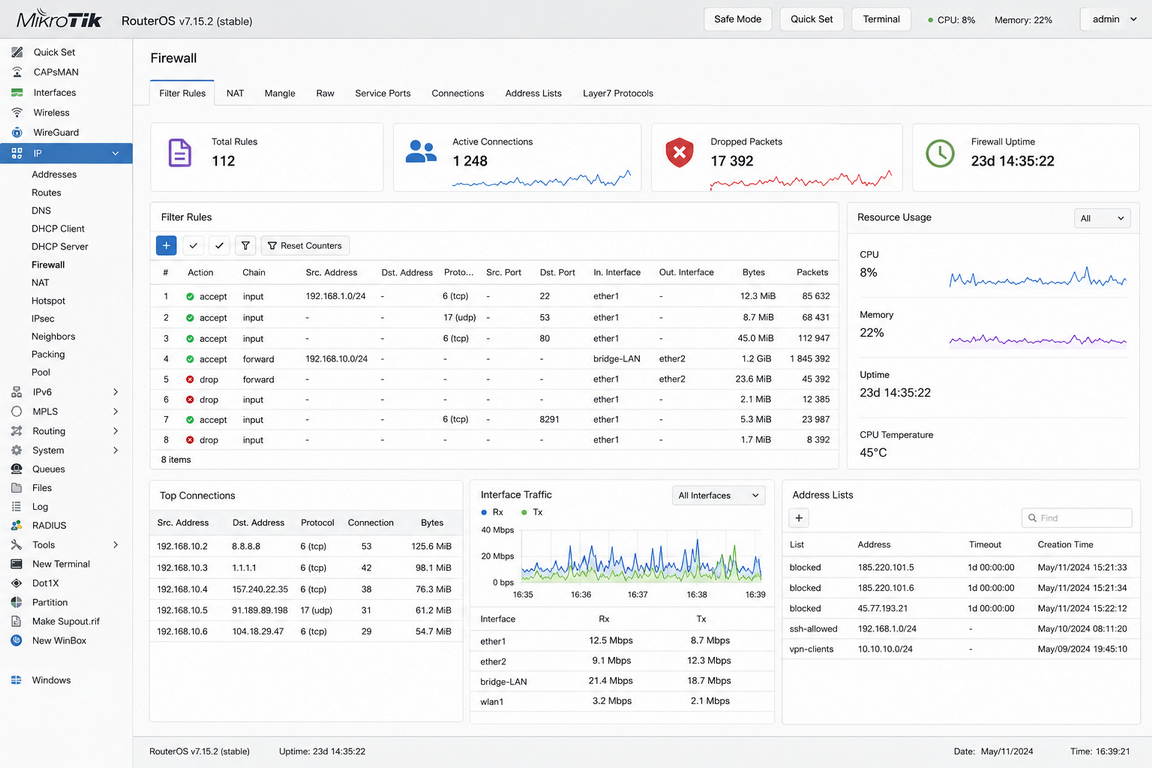Sort filter rules by Bytes column header
This screenshot has height=768, width=1152.
pos(754,273)
